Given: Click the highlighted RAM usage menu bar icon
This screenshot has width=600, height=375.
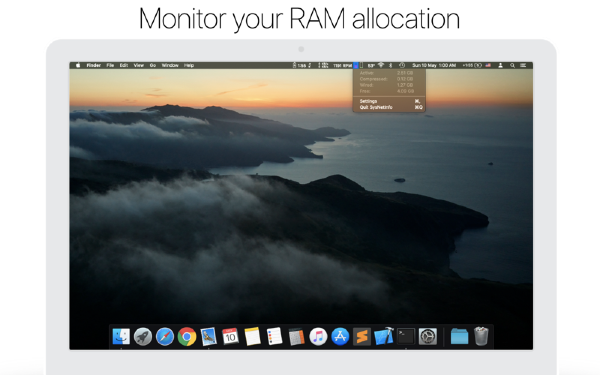Looking at the screenshot, I should pyautogui.click(x=355, y=65).
